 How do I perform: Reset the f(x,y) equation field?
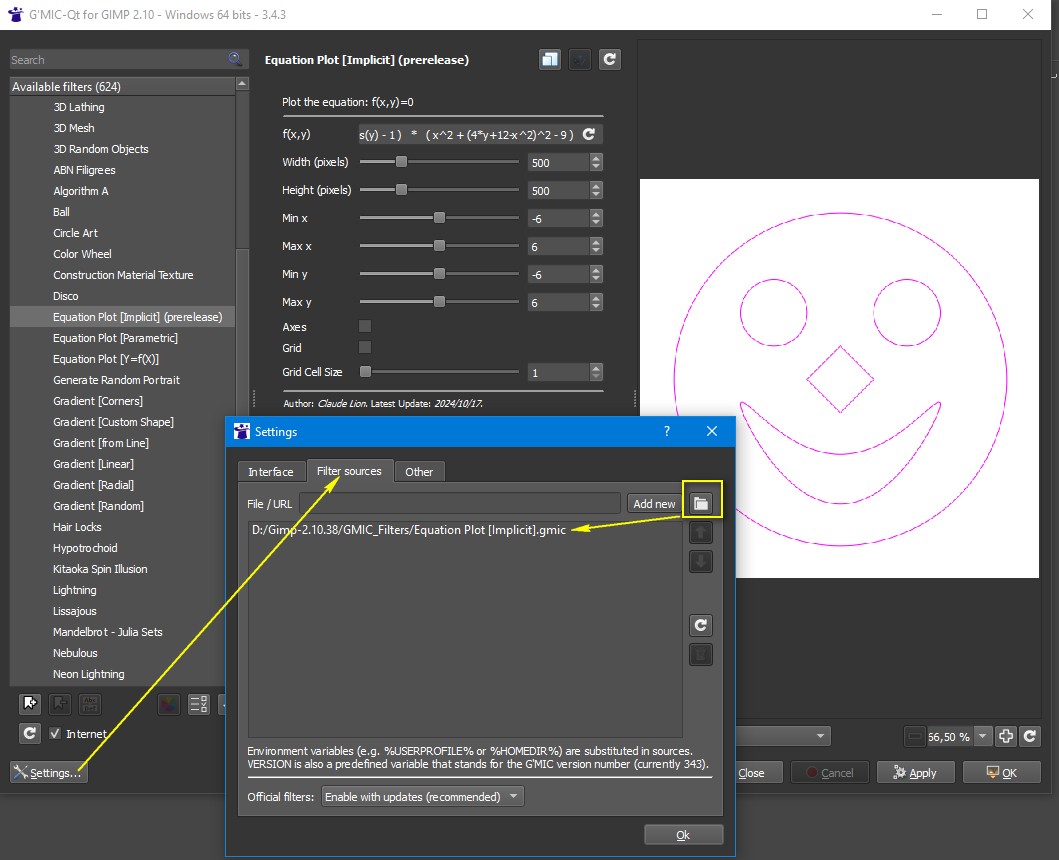point(589,134)
